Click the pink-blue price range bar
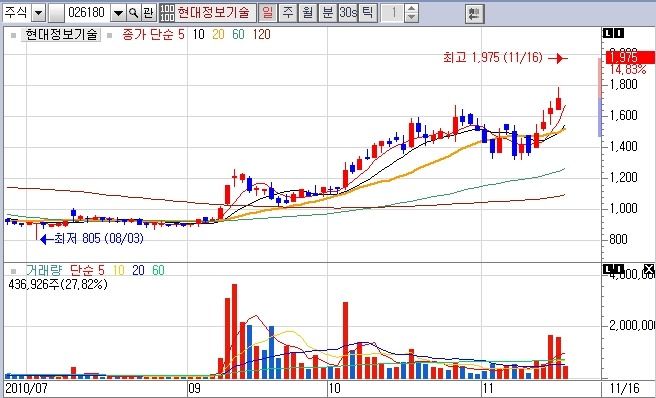 coord(600,98)
